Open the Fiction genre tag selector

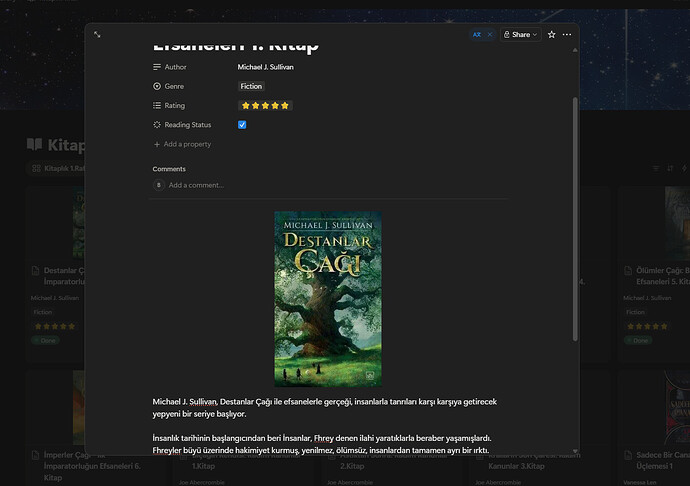coord(251,86)
